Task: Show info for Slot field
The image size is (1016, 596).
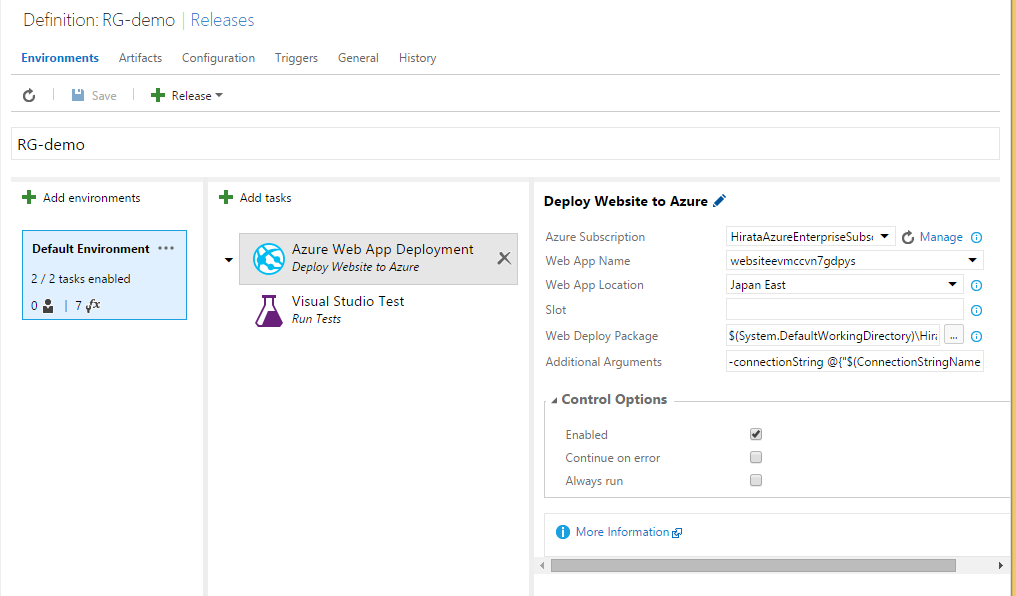Action: tap(976, 311)
